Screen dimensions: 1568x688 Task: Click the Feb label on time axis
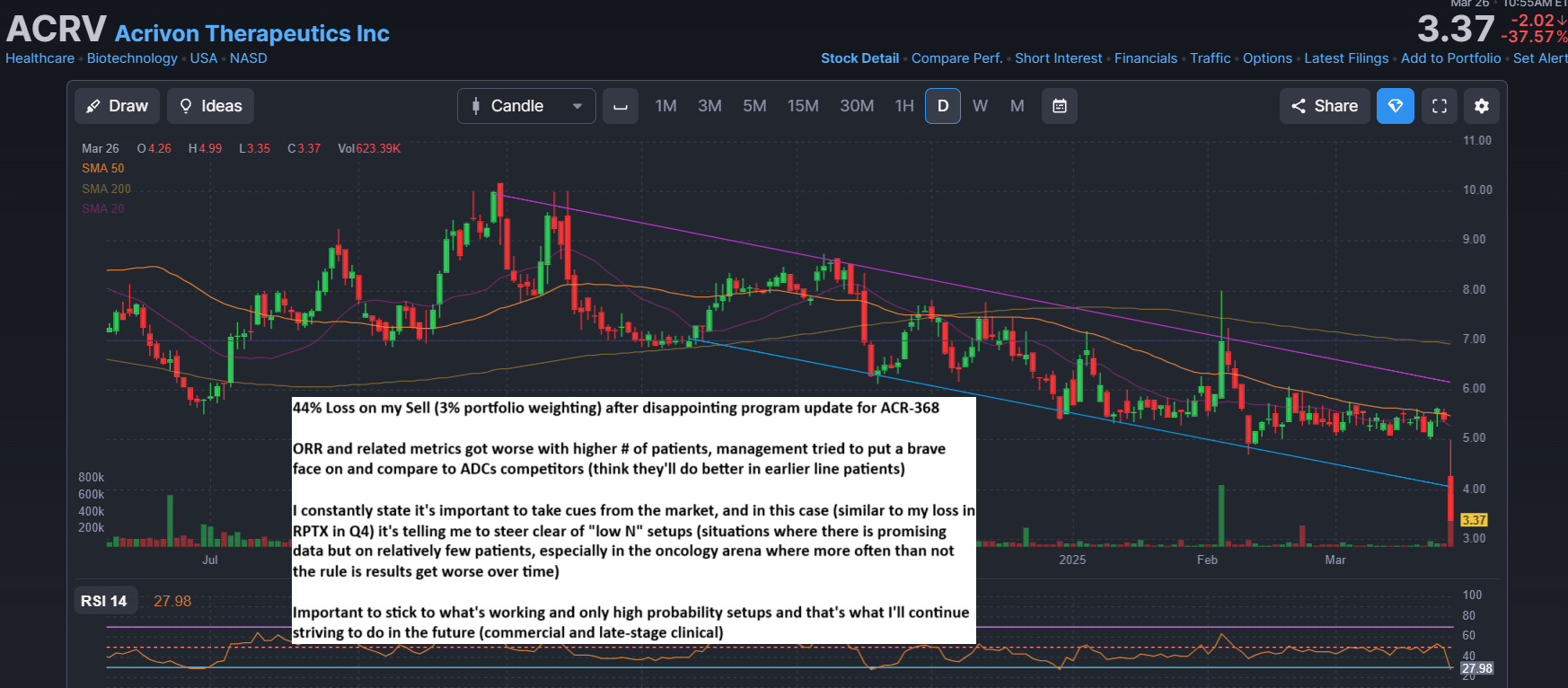click(x=1207, y=560)
